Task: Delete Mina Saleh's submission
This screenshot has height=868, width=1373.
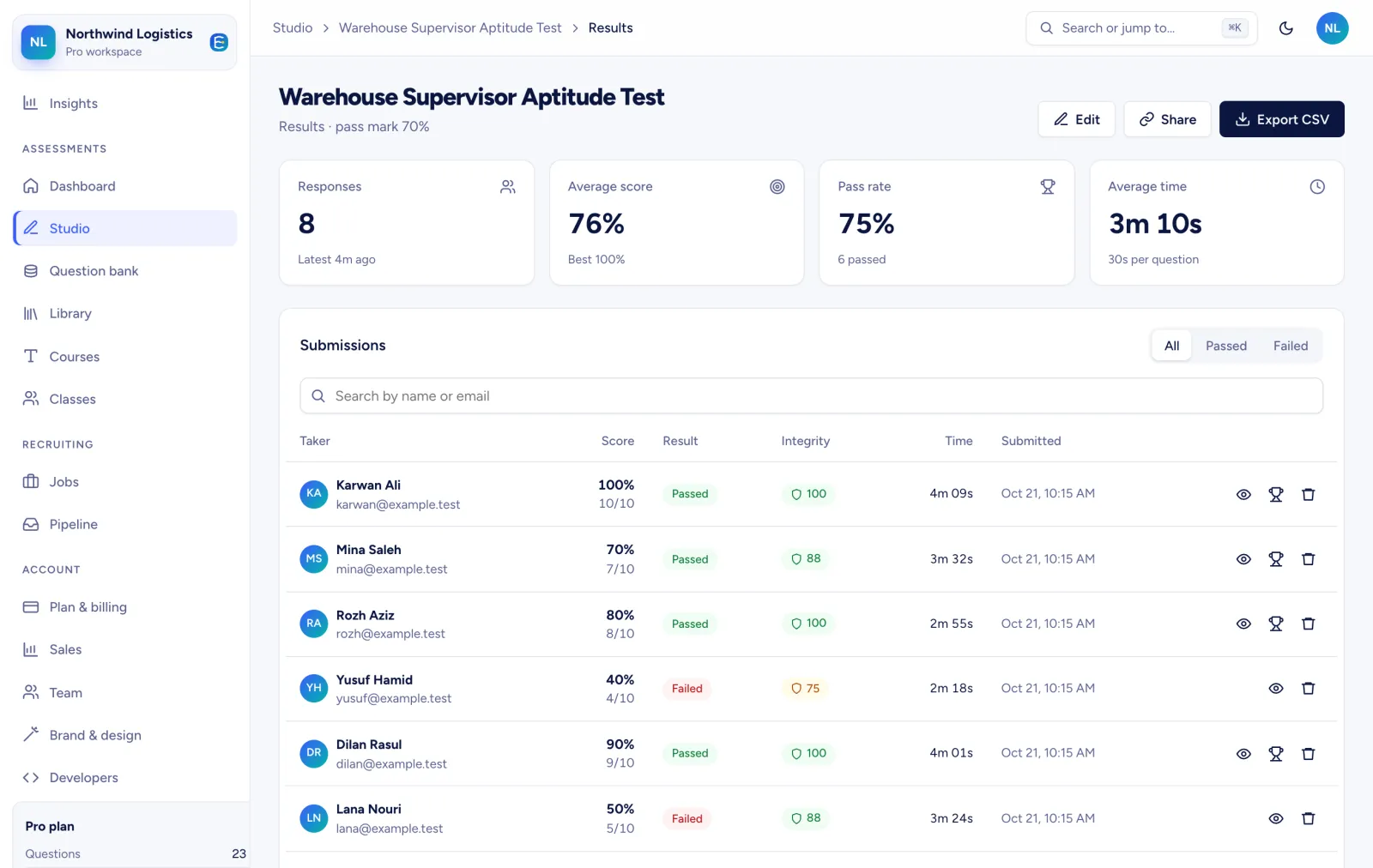Action: [1309, 559]
